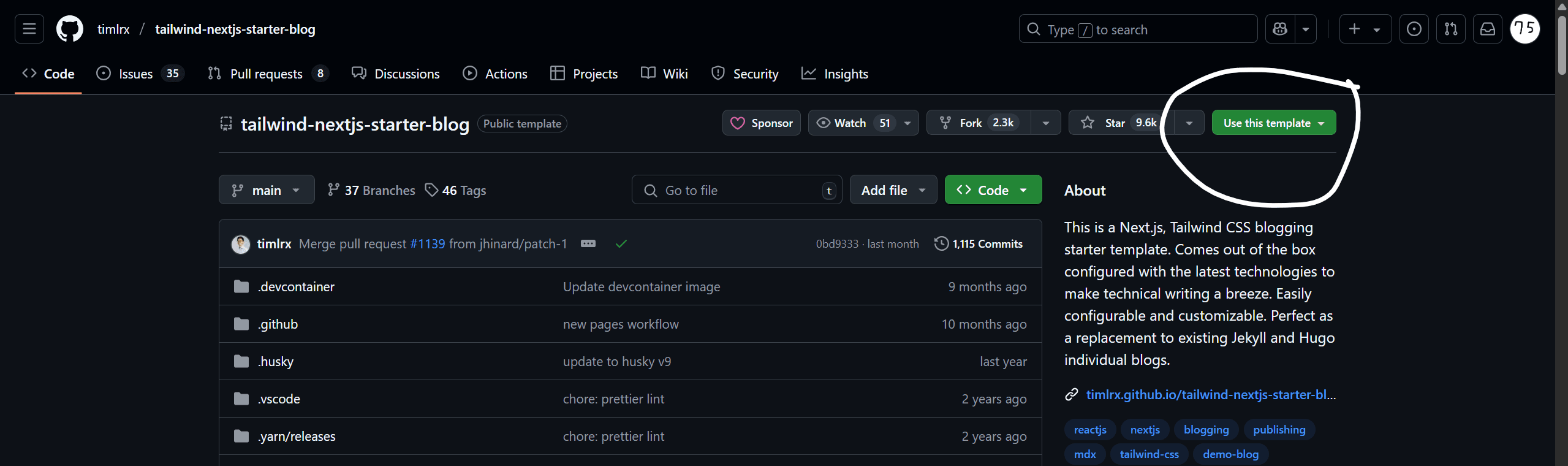Switch to the Issues tab
The height and width of the screenshot is (466, 1568).
click(x=140, y=74)
